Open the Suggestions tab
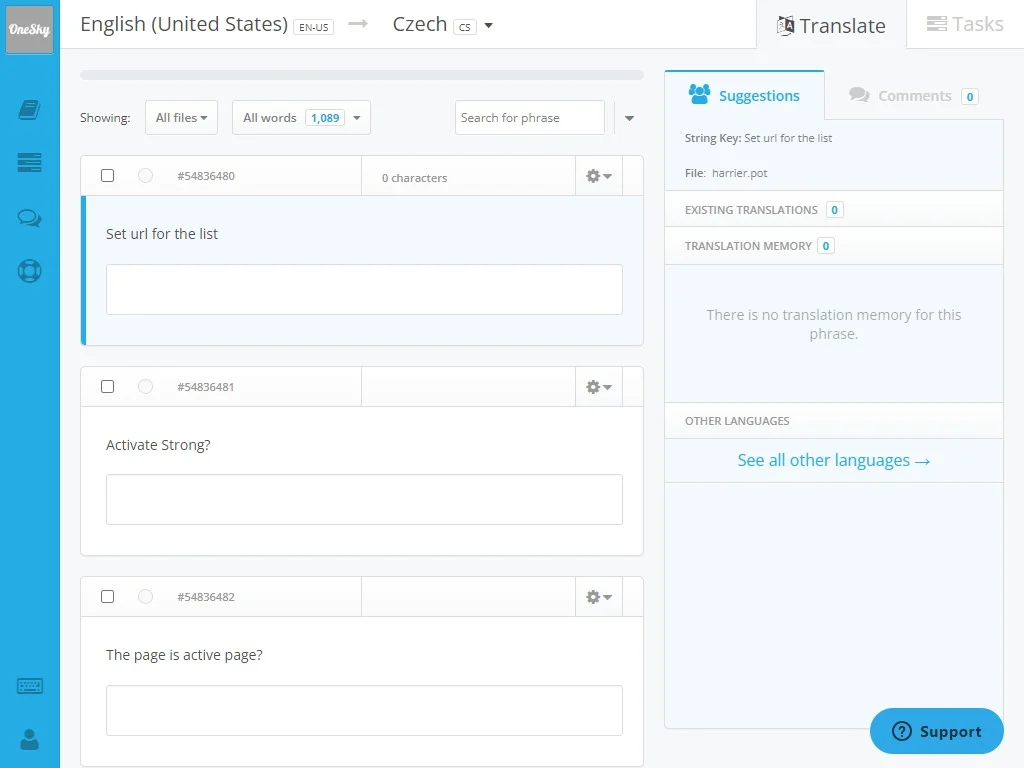Image resolution: width=1024 pixels, height=768 pixels. point(744,95)
